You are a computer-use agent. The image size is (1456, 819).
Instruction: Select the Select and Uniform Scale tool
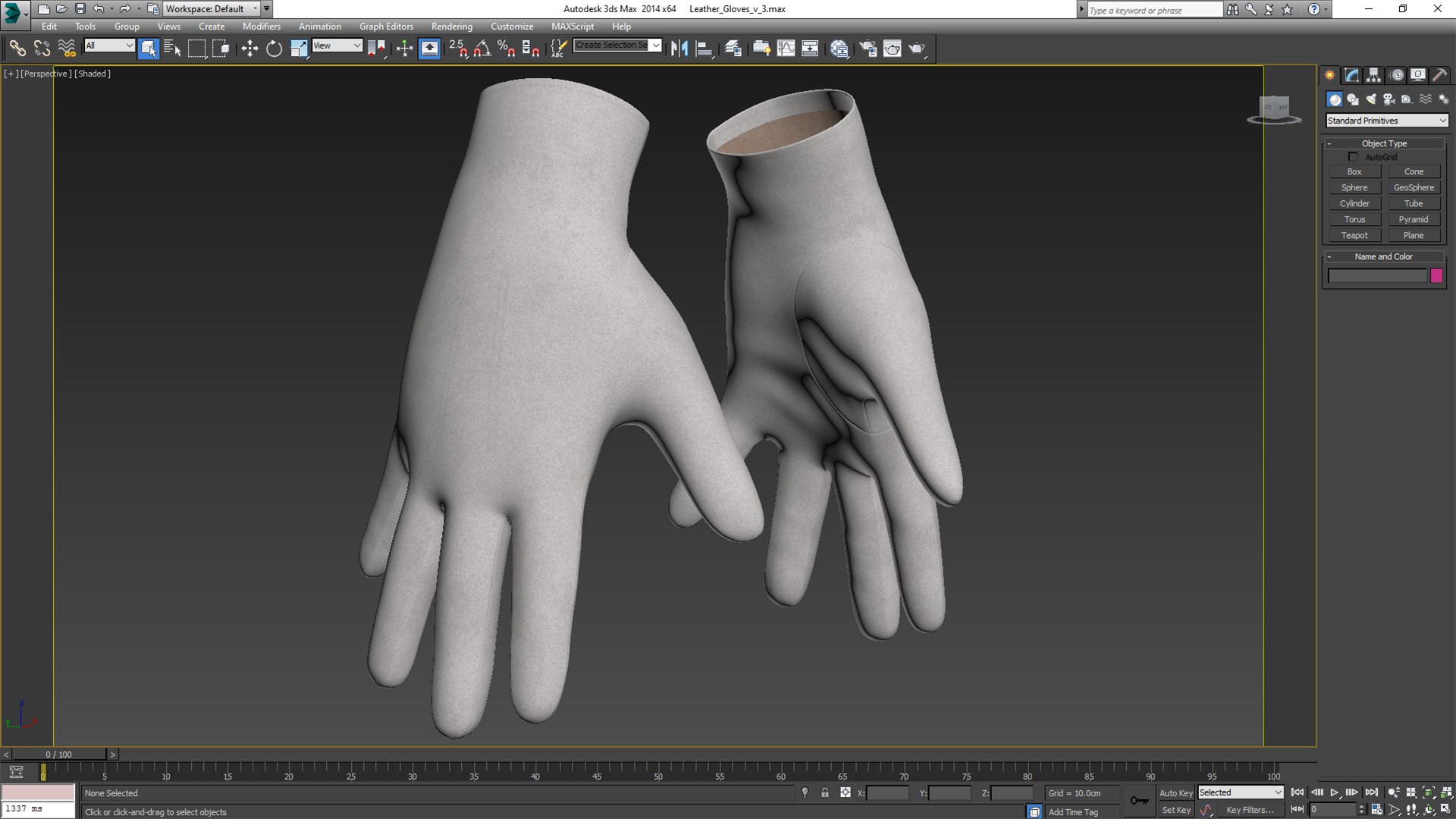click(299, 49)
